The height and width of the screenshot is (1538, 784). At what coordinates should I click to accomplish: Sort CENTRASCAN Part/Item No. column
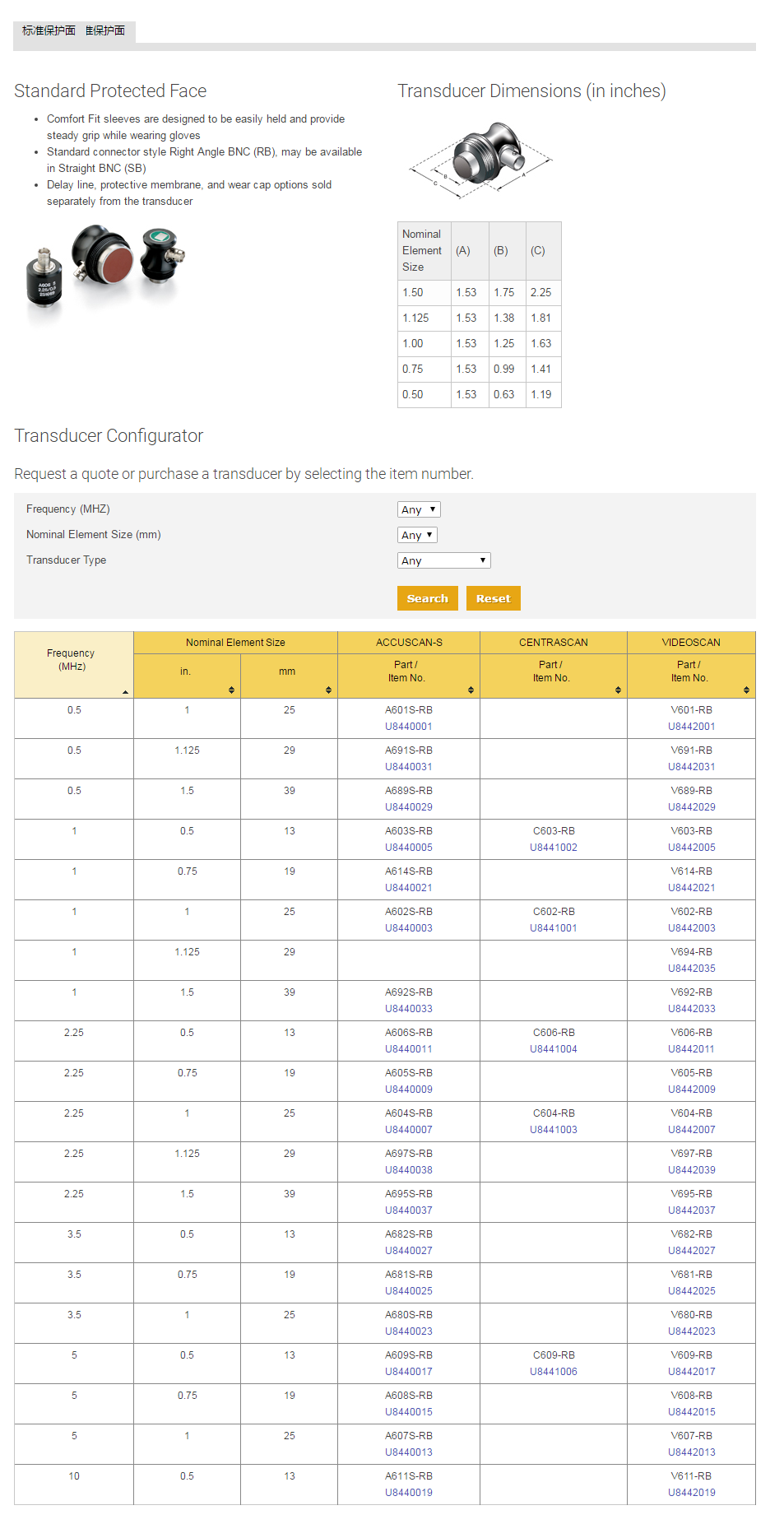618,690
